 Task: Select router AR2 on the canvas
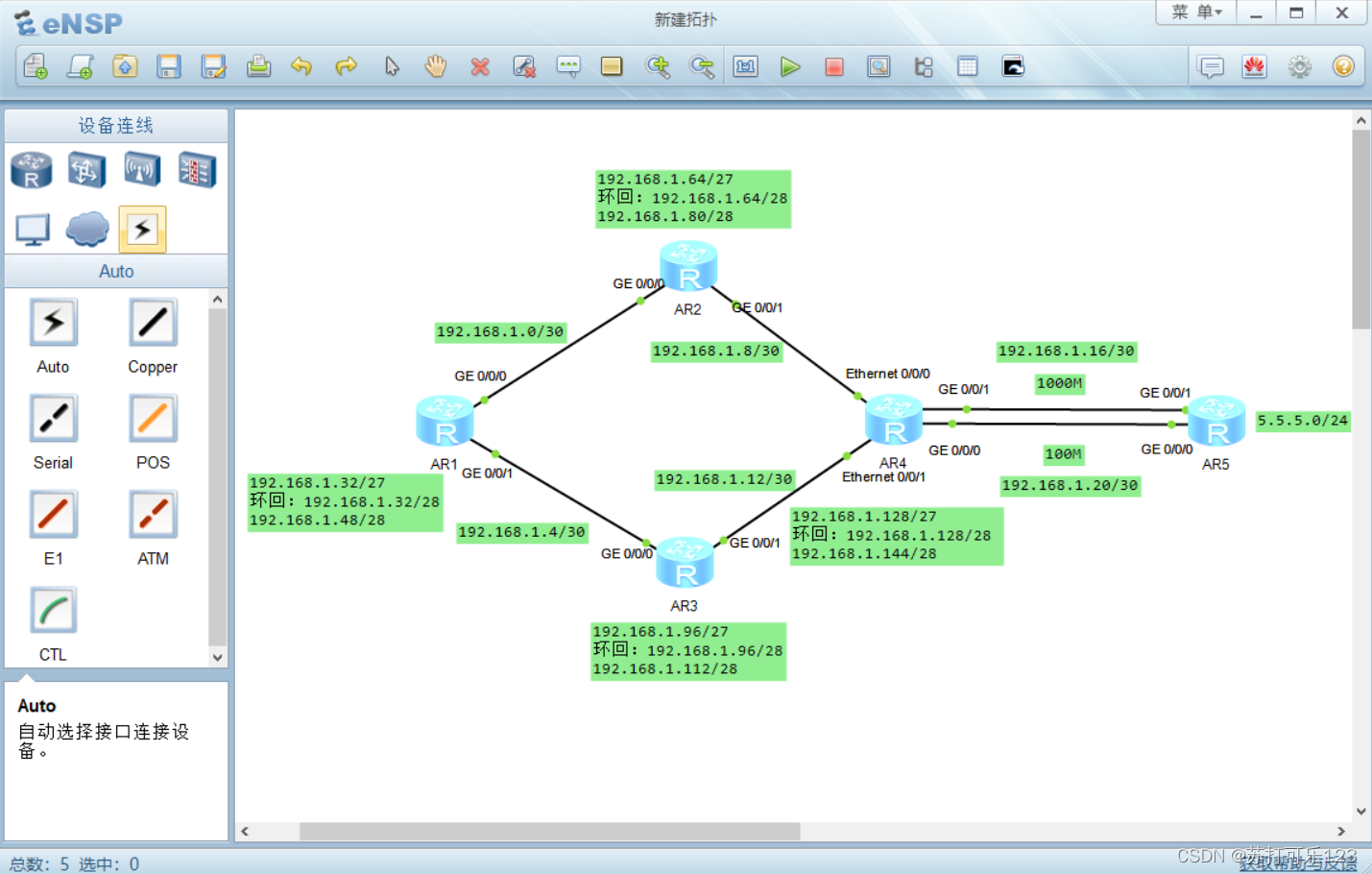[688, 267]
